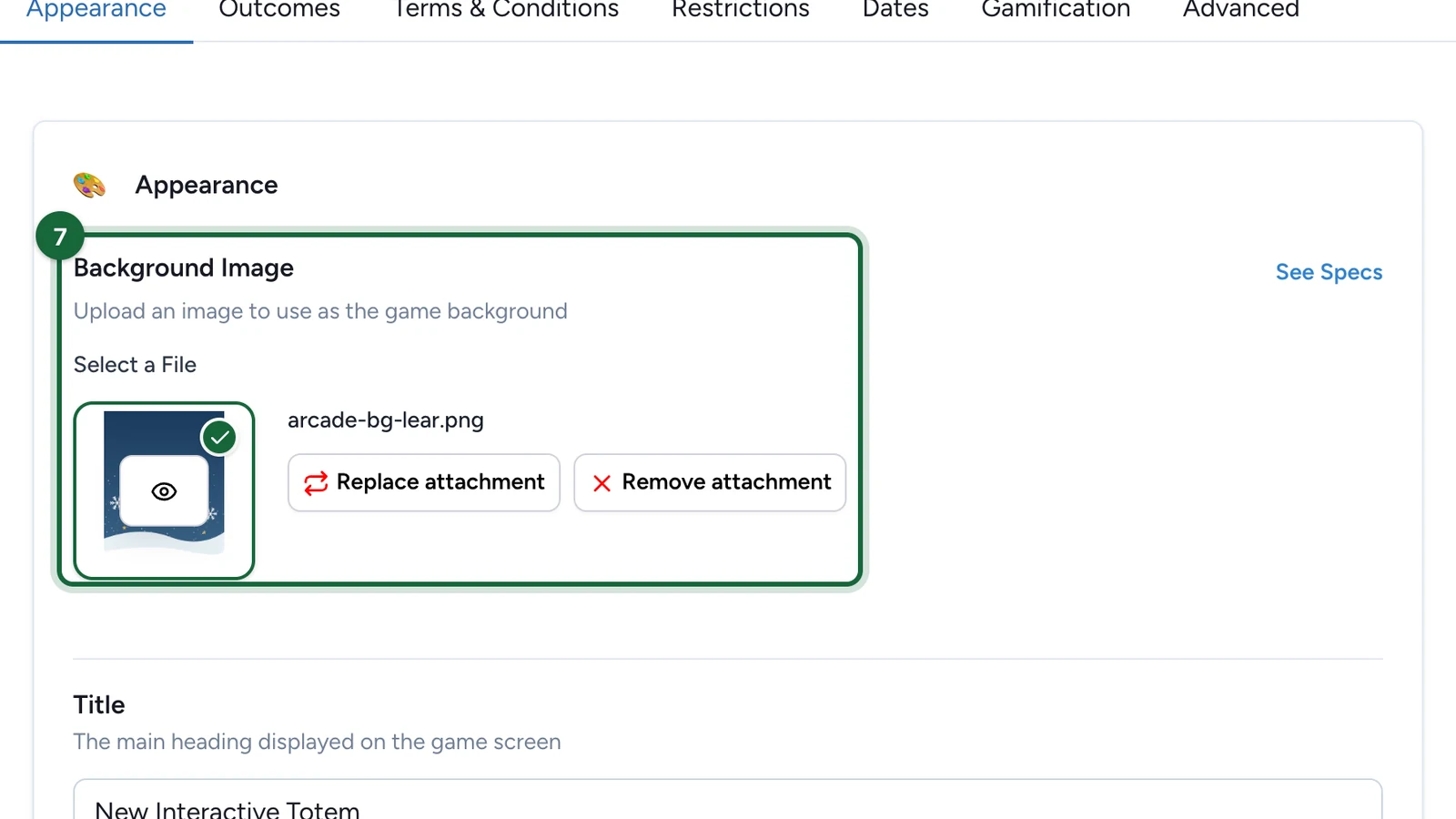1456x819 pixels.
Task: Click the Background Image heading
Action: pyautogui.click(x=184, y=268)
